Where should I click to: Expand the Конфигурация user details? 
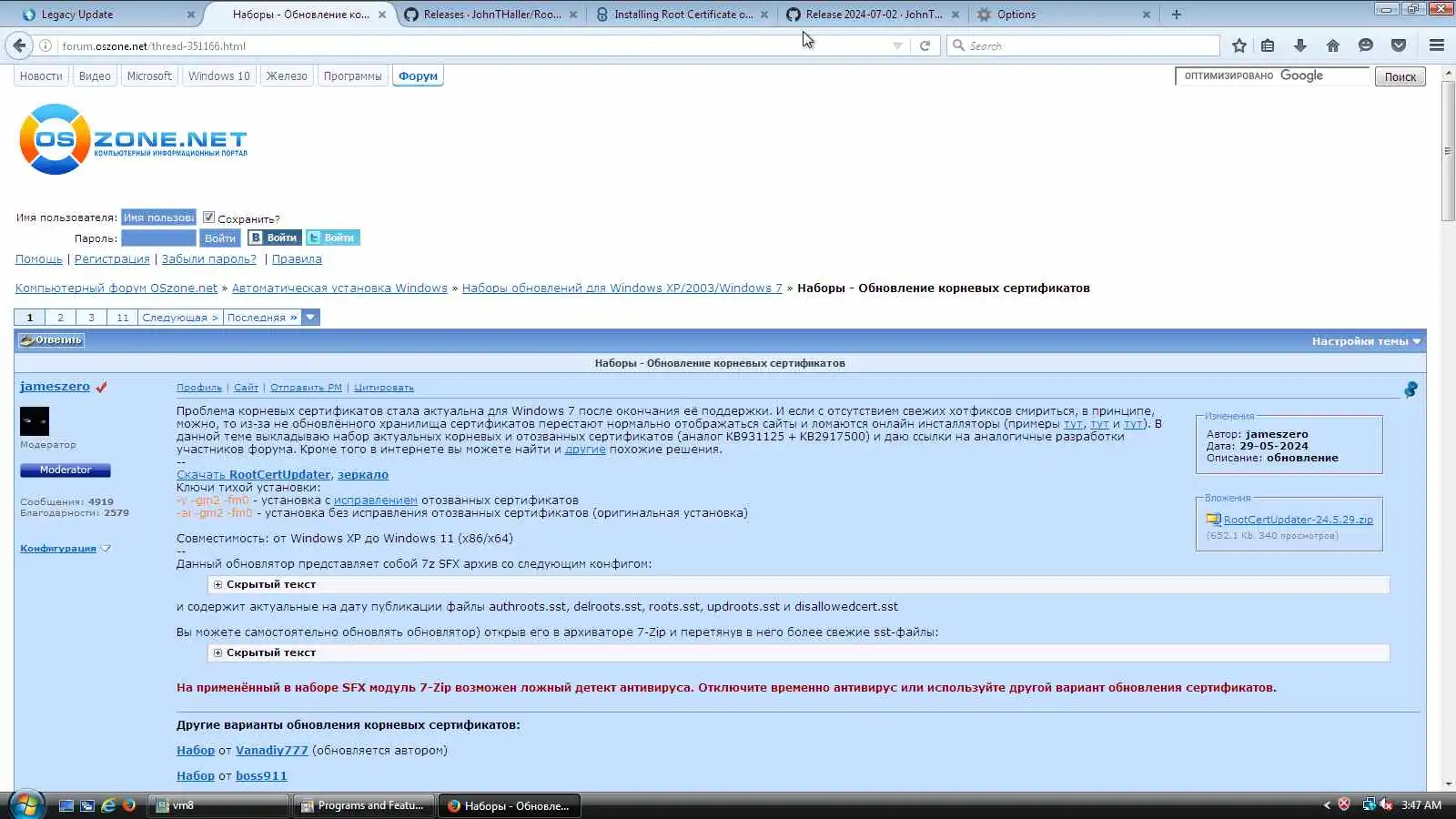tap(66, 548)
